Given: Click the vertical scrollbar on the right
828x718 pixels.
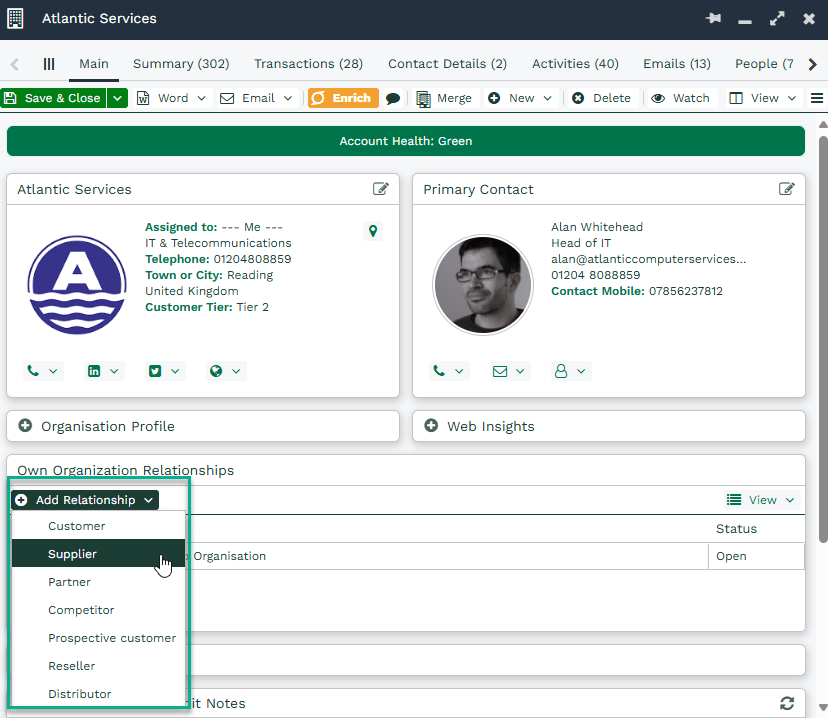Looking at the screenshot, I should click(x=822, y=340).
